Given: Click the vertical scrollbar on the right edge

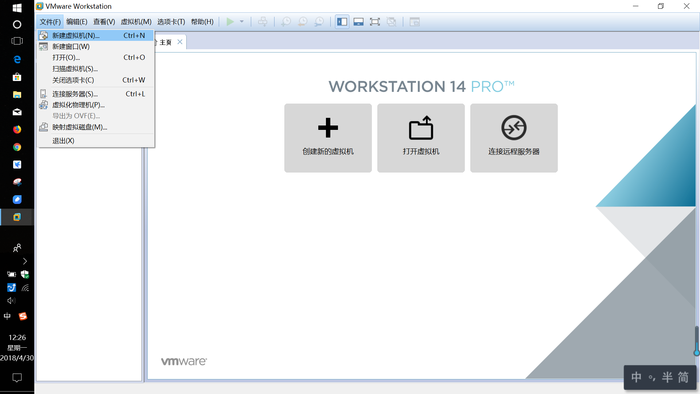Looking at the screenshot, I should pyautogui.click(x=696, y=341).
